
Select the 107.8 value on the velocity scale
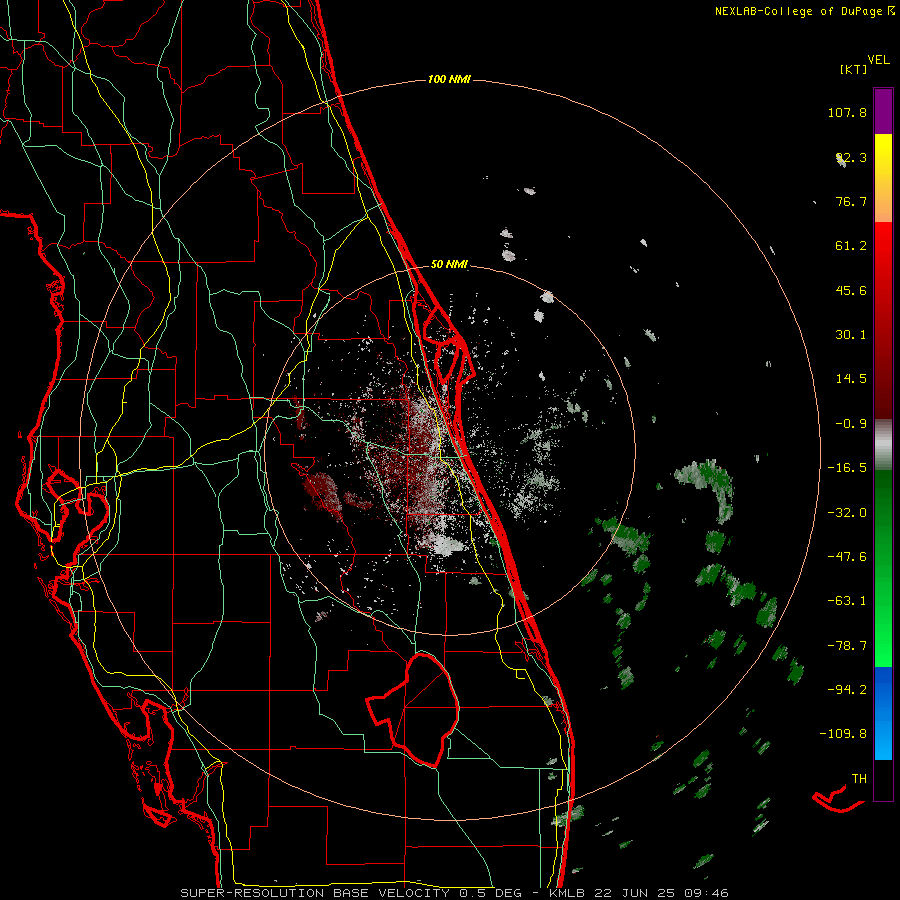(x=847, y=112)
